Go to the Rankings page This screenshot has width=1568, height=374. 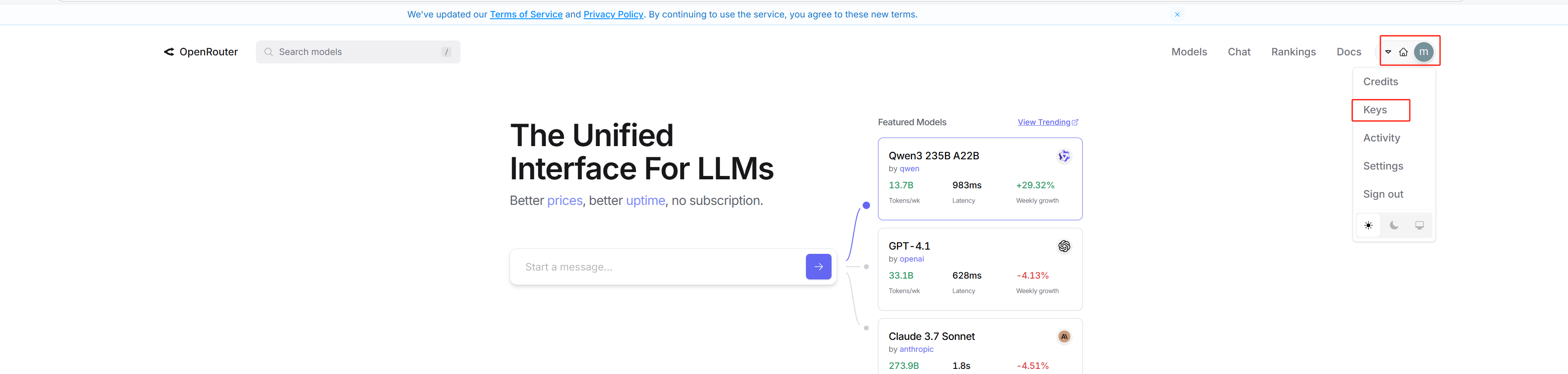[1293, 52]
